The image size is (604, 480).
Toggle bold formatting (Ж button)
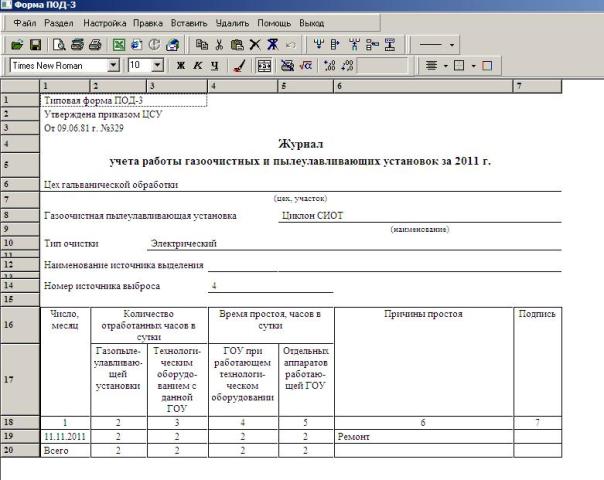pyautogui.click(x=181, y=66)
